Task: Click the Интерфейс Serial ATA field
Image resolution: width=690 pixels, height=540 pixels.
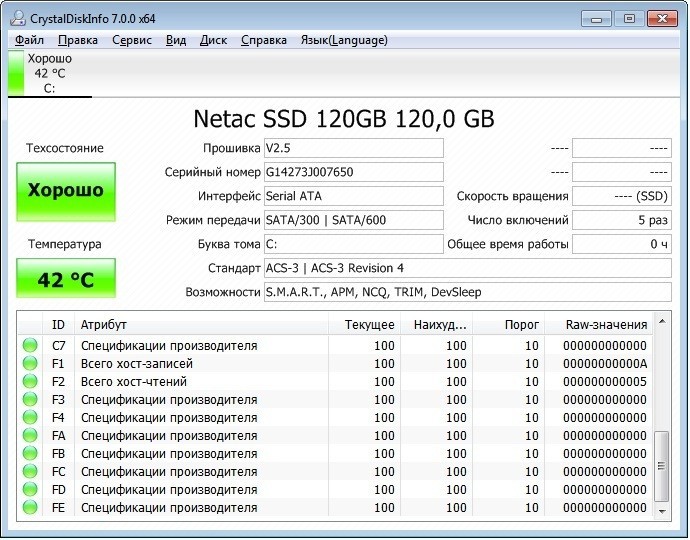Action: pyautogui.click(x=353, y=196)
